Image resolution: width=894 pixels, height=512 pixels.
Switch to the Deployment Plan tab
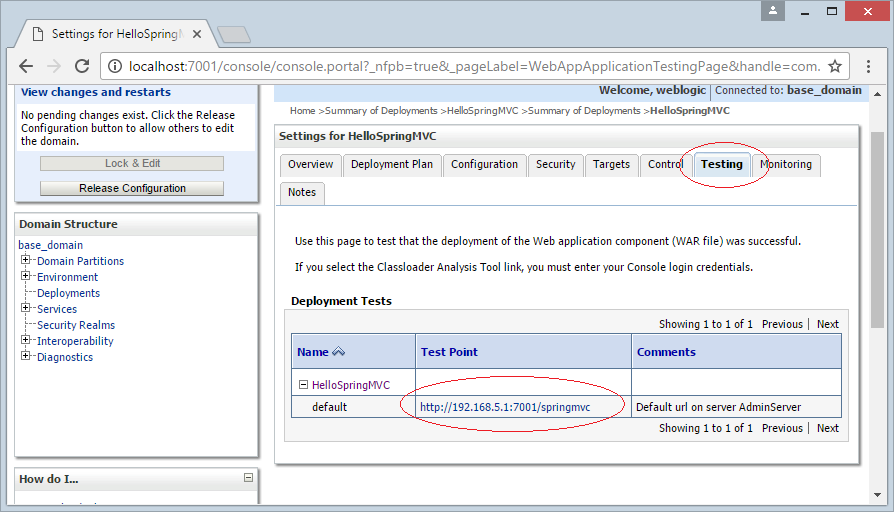(x=392, y=165)
